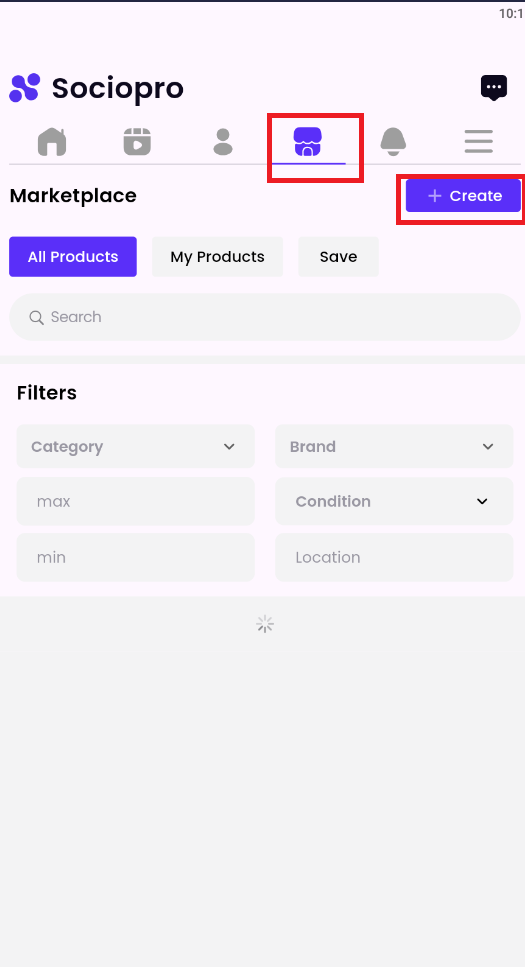Open the notifications bell icon
Image resolution: width=525 pixels, height=967 pixels.
pos(393,142)
